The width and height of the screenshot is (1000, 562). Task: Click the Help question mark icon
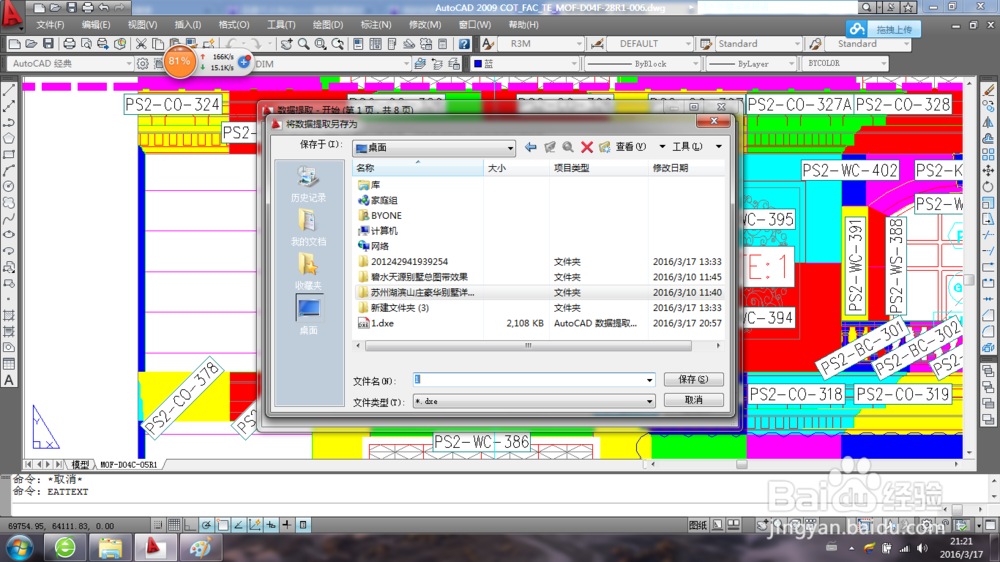(x=464, y=44)
